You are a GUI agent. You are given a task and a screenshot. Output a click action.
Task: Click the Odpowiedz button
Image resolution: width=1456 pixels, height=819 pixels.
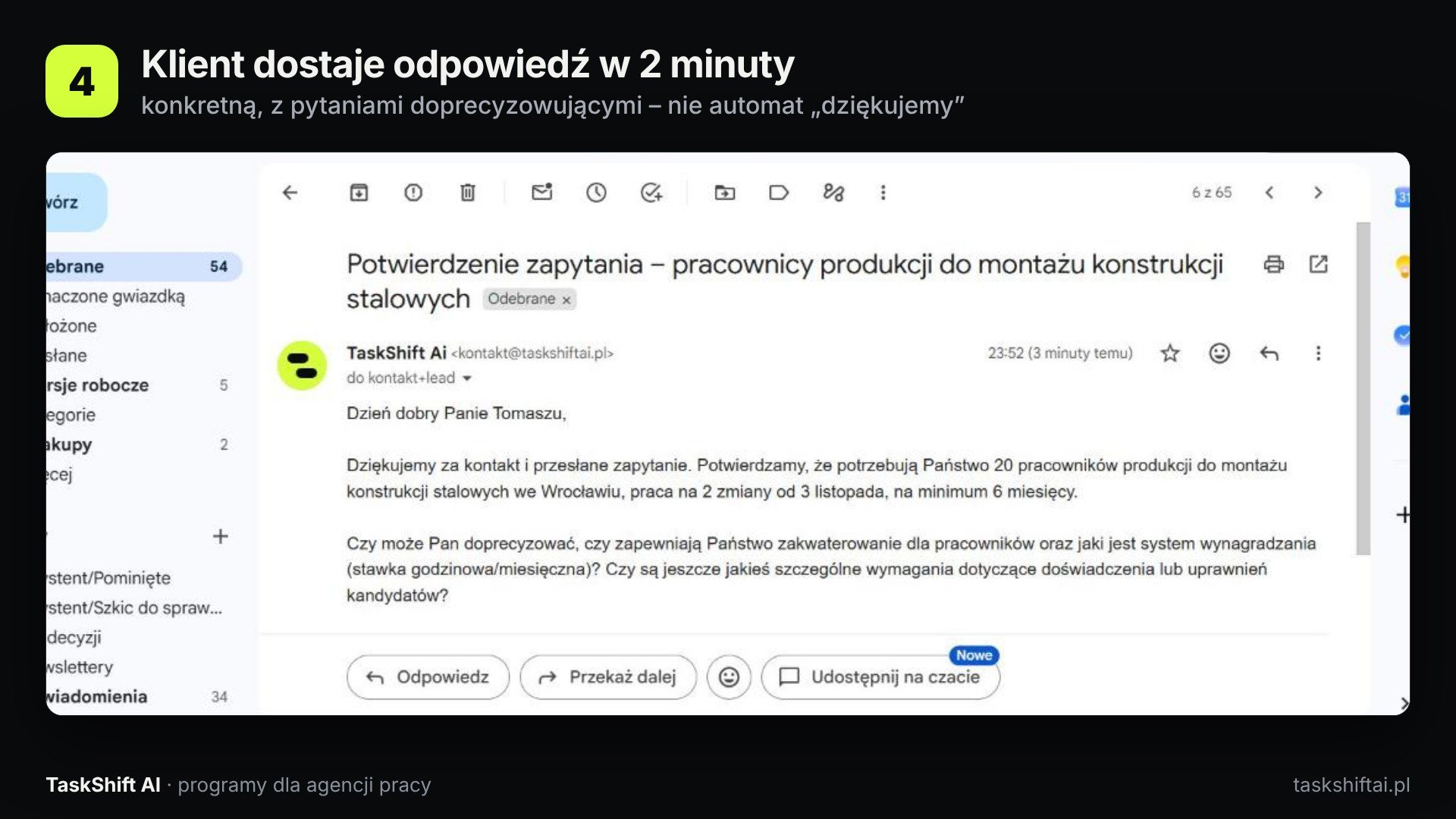click(x=428, y=677)
